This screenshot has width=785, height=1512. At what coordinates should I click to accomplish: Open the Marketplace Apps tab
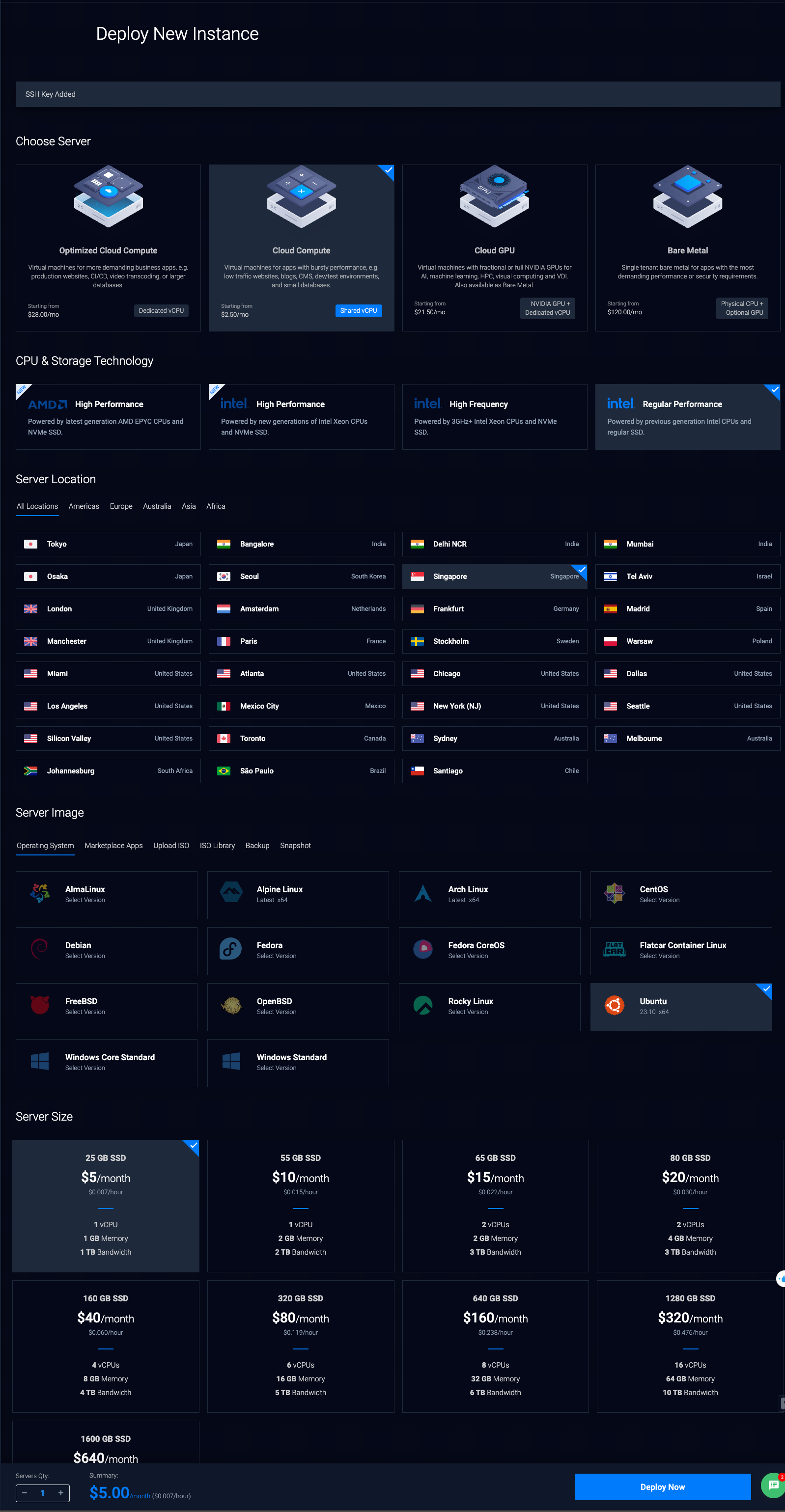[113, 845]
